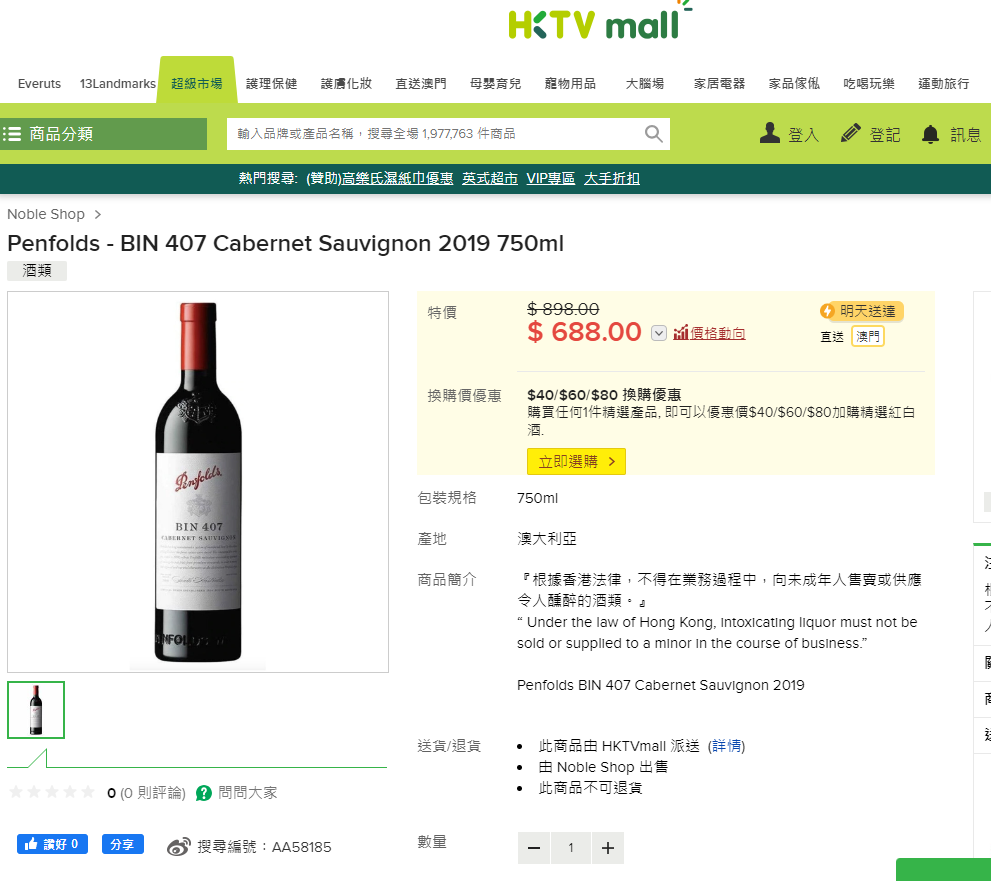Switch to the 護膚化妝 tab
991x881 pixels.
click(x=346, y=83)
